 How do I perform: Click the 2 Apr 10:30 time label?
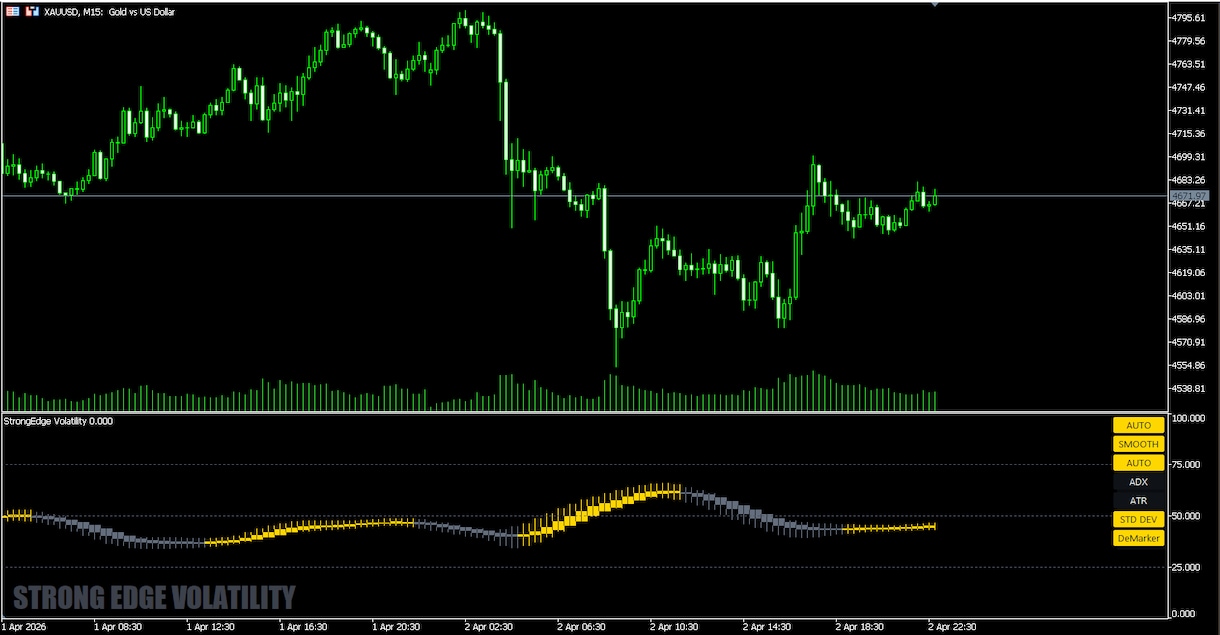tap(675, 626)
